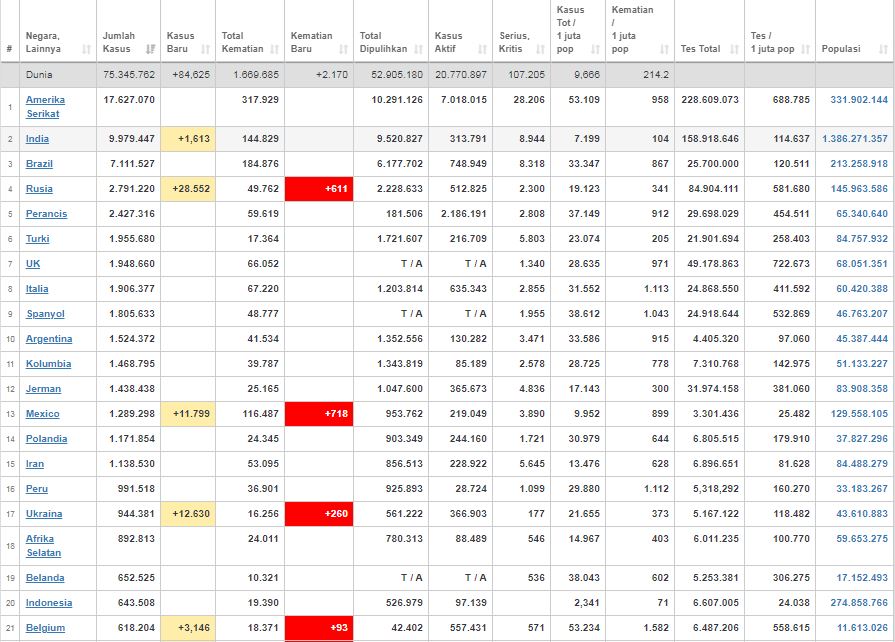
Task: Open the Brazil country link
Action: coord(39,164)
